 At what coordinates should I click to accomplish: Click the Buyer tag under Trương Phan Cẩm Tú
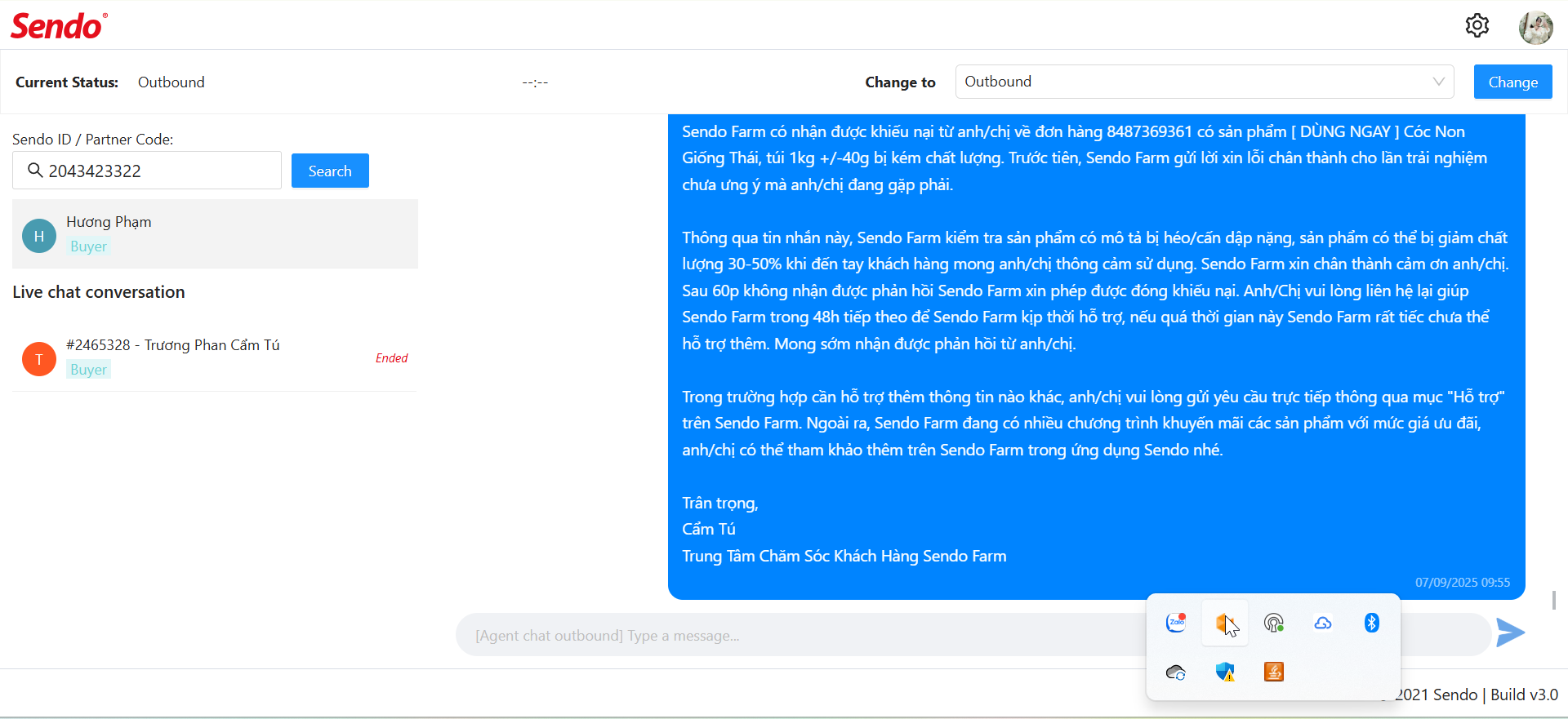click(x=88, y=370)
